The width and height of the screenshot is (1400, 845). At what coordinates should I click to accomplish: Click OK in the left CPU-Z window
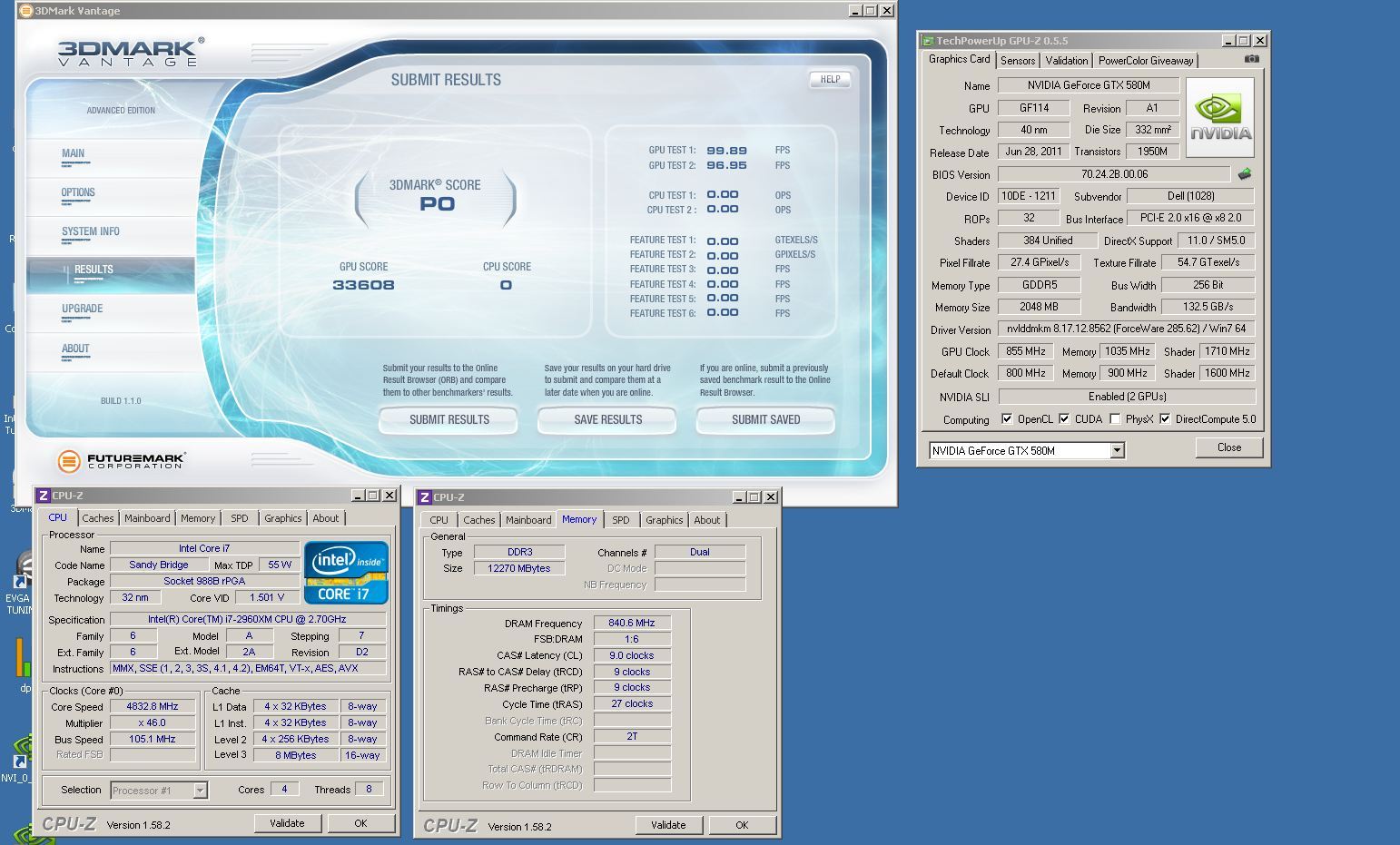360,823
